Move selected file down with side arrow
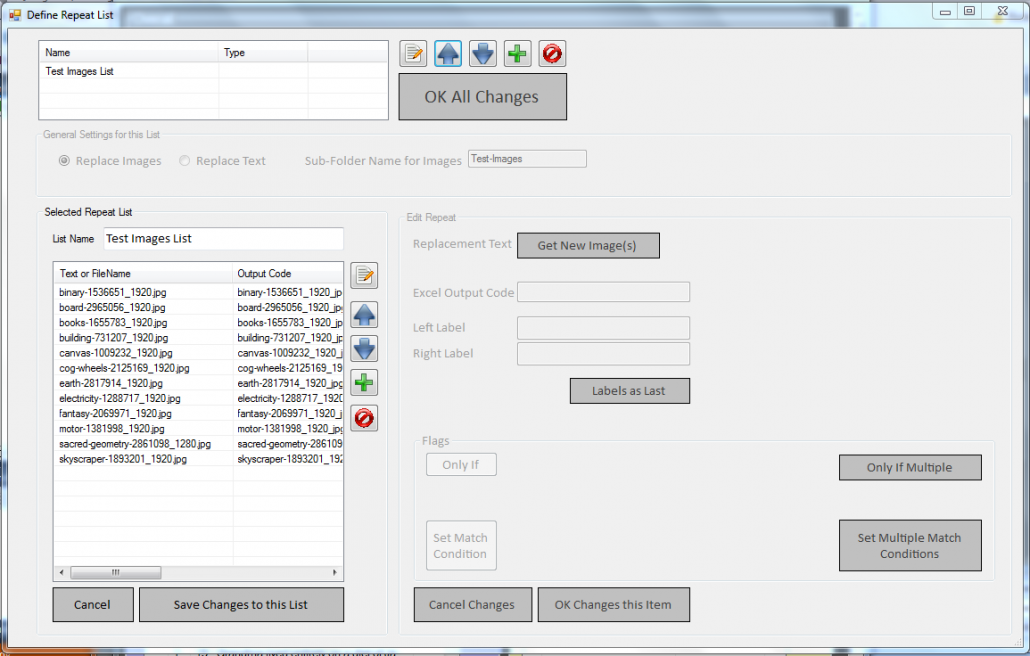 pyautogui.click(x=364, y=348)
